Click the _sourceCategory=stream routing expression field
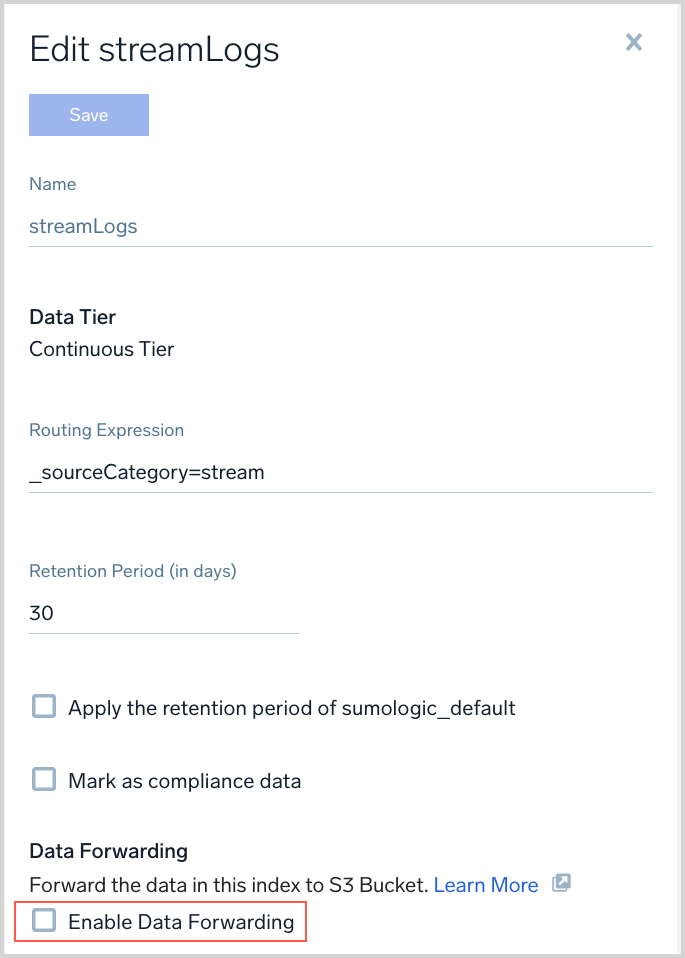The width and height of the screenshot is (685, 958). (340, 472)
